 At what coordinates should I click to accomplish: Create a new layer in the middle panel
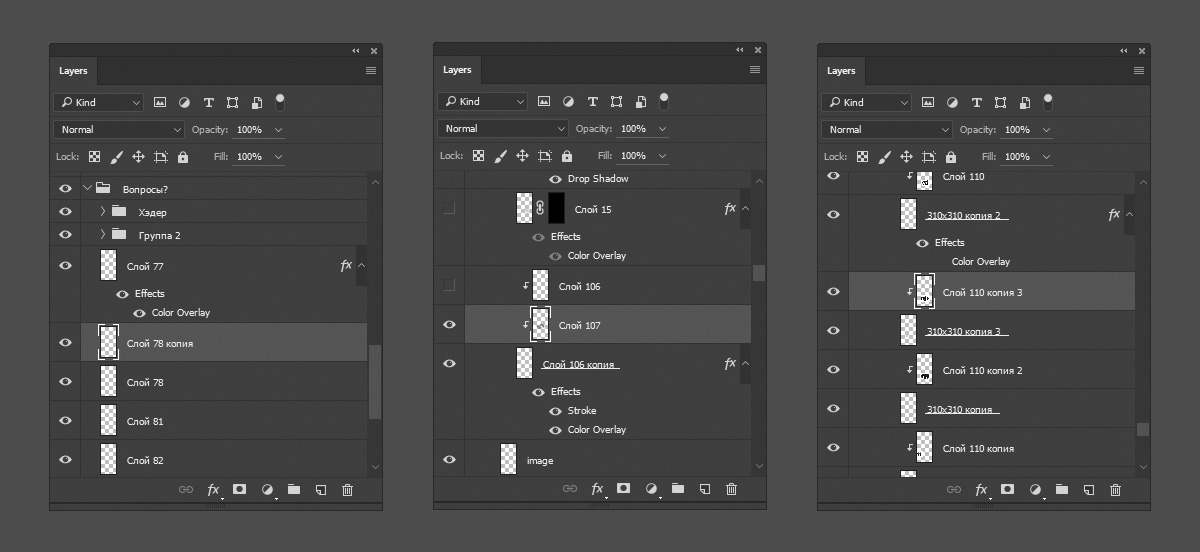705,489
